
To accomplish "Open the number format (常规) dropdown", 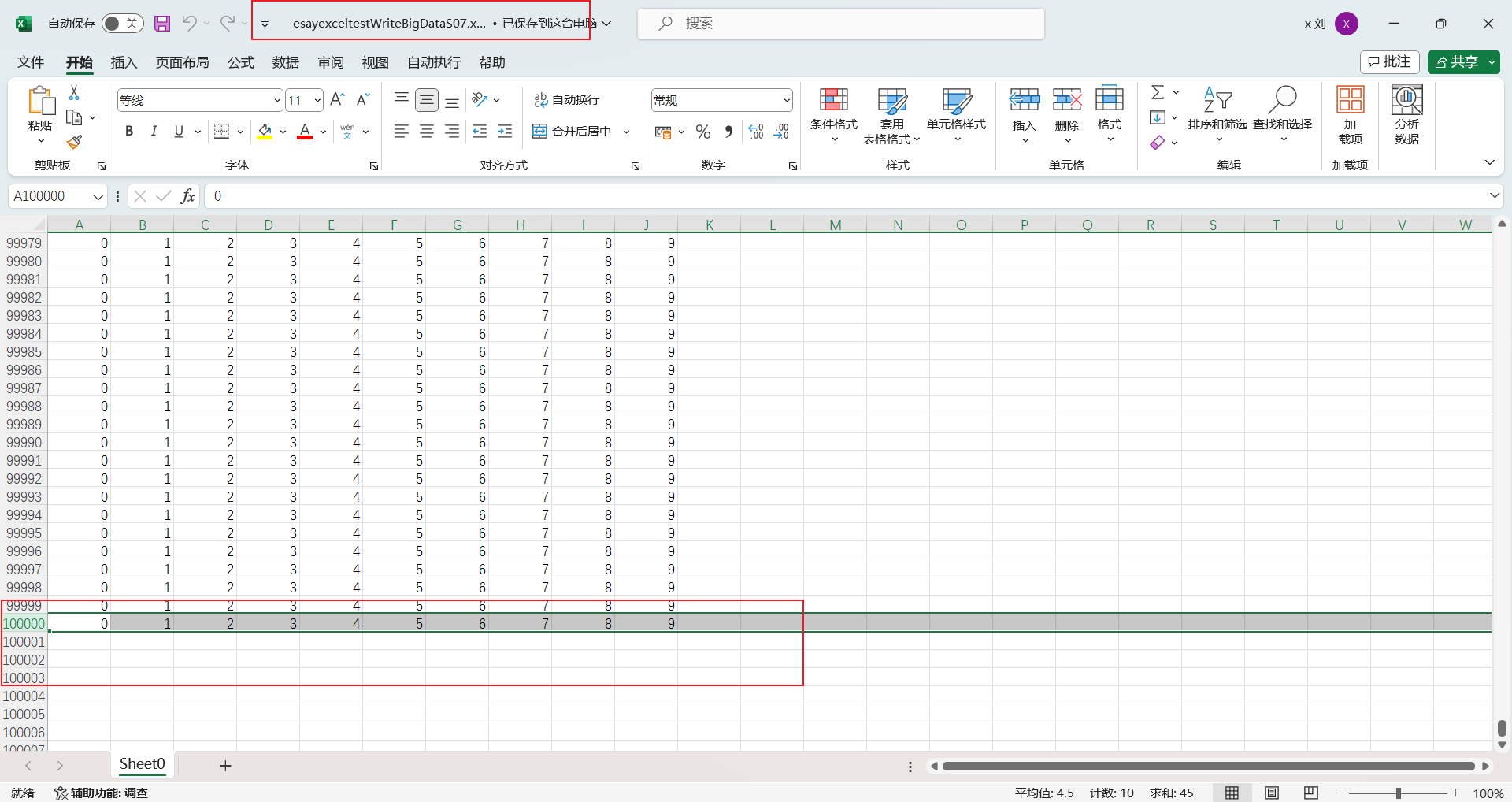I will (x=786, y=100).
